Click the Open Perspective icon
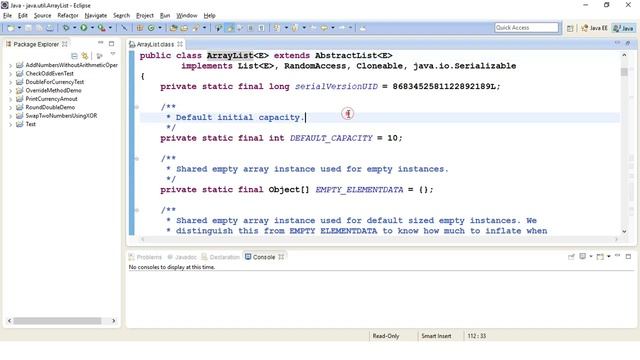 (x=570, y=28)
